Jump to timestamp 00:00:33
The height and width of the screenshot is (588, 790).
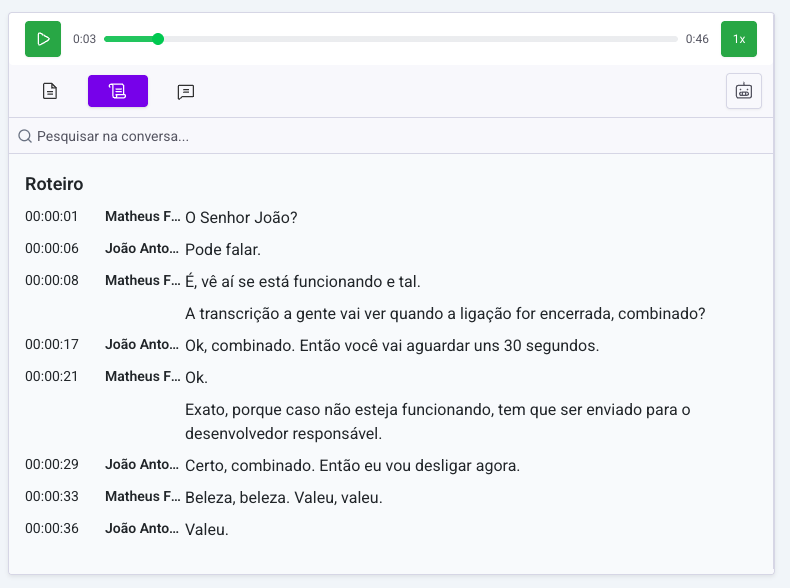pos(52,497)
